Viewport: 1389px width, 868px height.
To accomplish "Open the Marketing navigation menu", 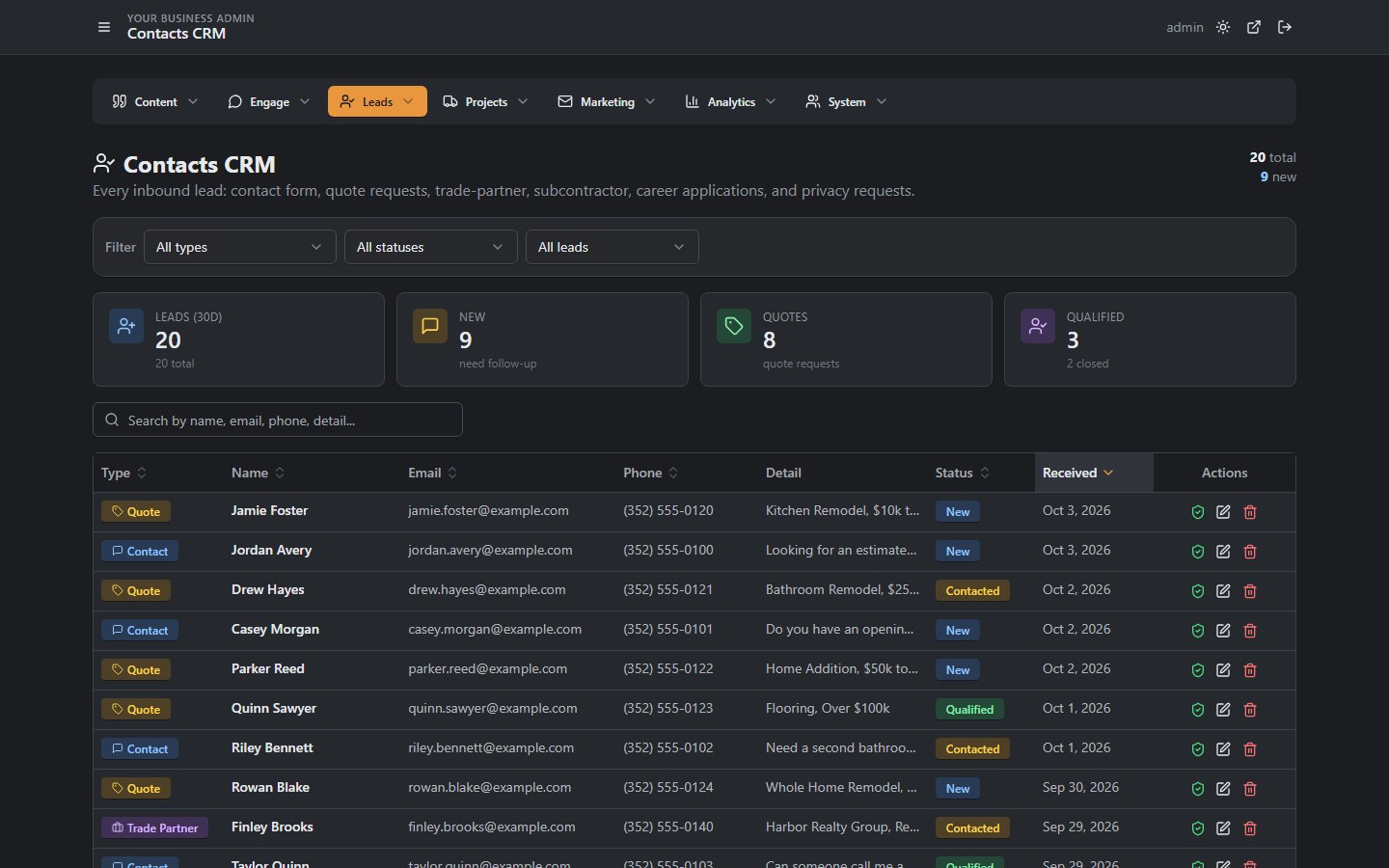I will (607, 101).
